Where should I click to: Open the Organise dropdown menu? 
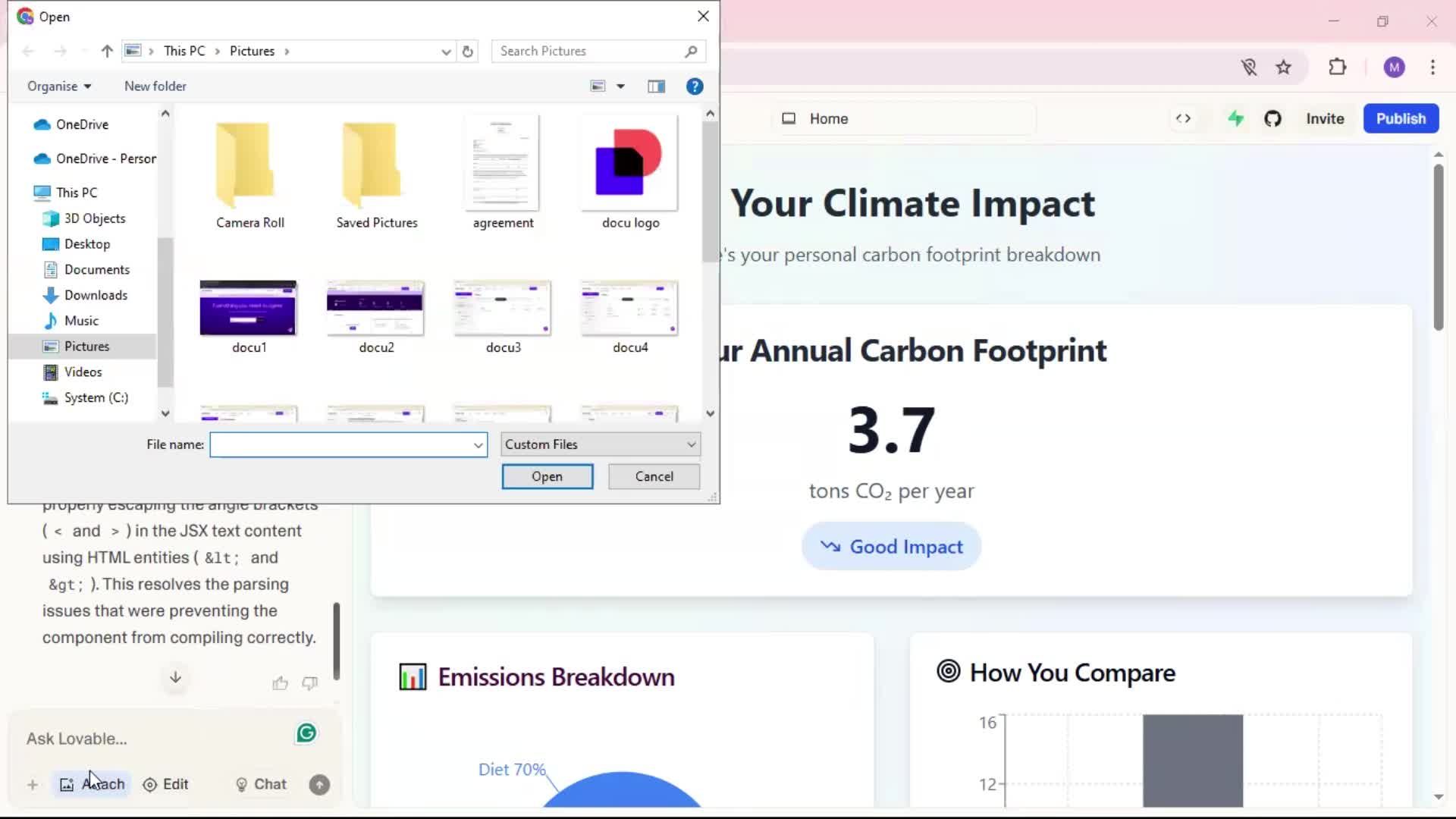pyautogui.click(x=59, y=86)
